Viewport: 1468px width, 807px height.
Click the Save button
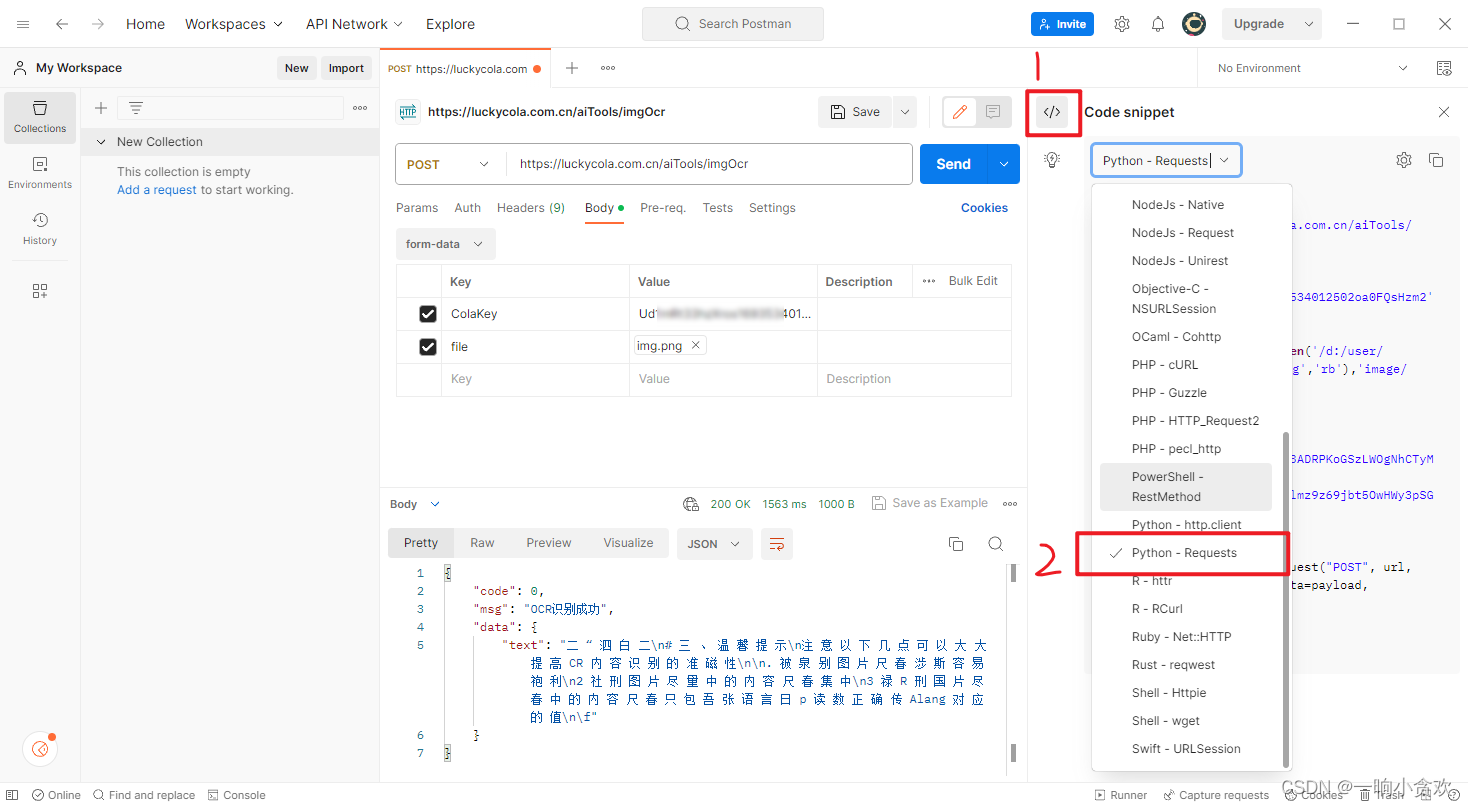[855, 112]
